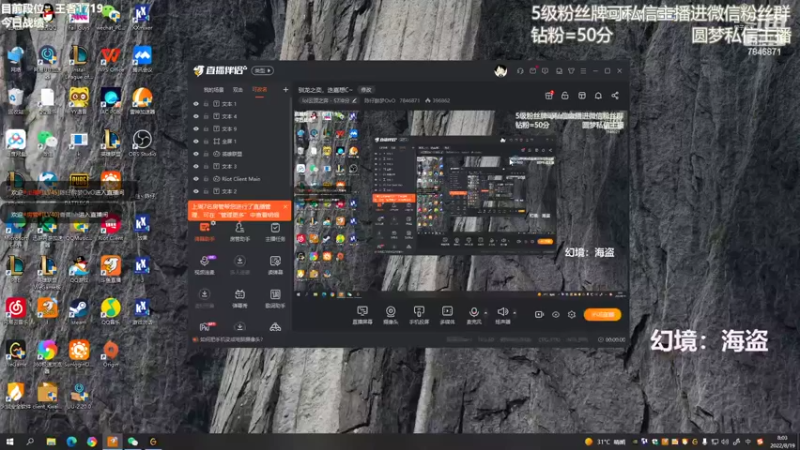
Task: Open the headset support icon in title bar
Action: click(x=520, y=71)
